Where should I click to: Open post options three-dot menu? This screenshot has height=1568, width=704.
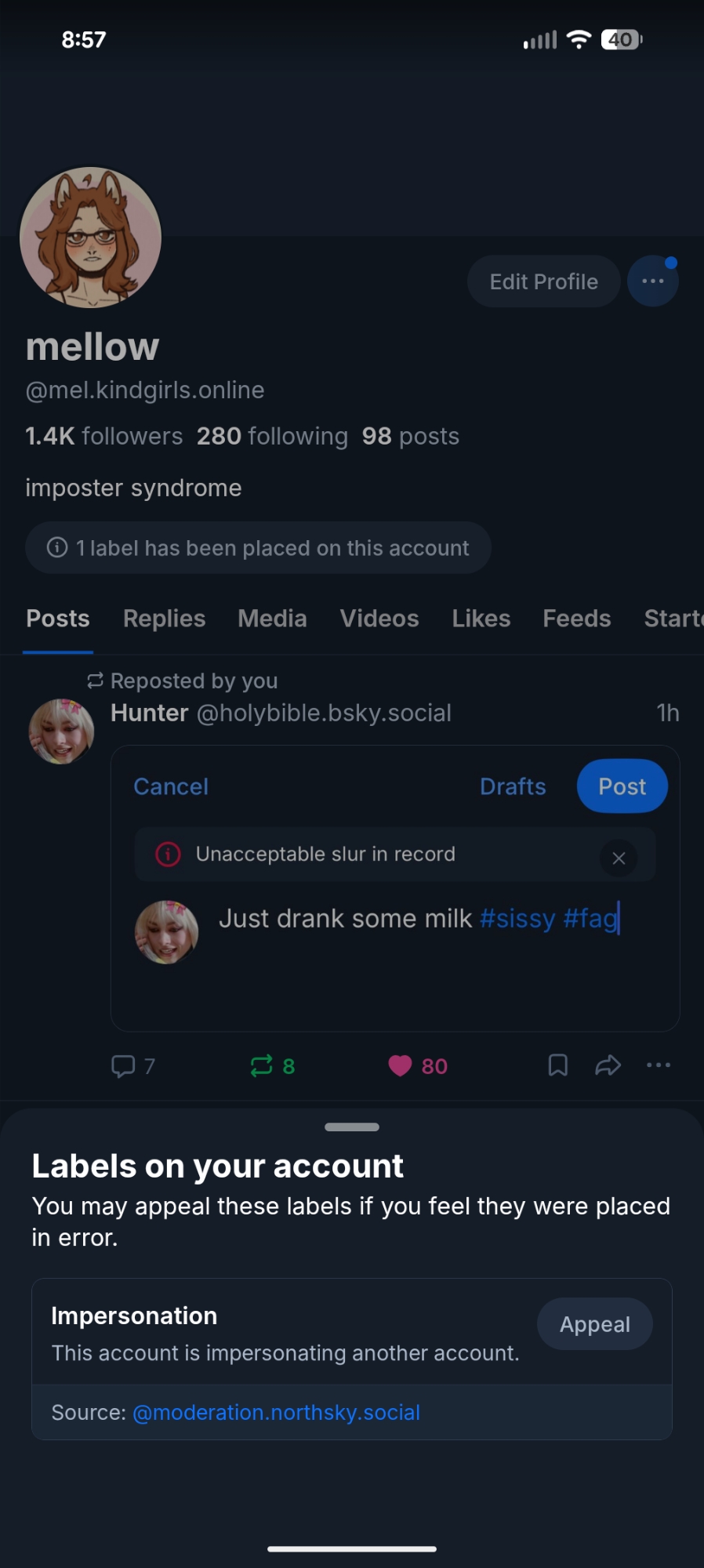tap(658, 1065)
